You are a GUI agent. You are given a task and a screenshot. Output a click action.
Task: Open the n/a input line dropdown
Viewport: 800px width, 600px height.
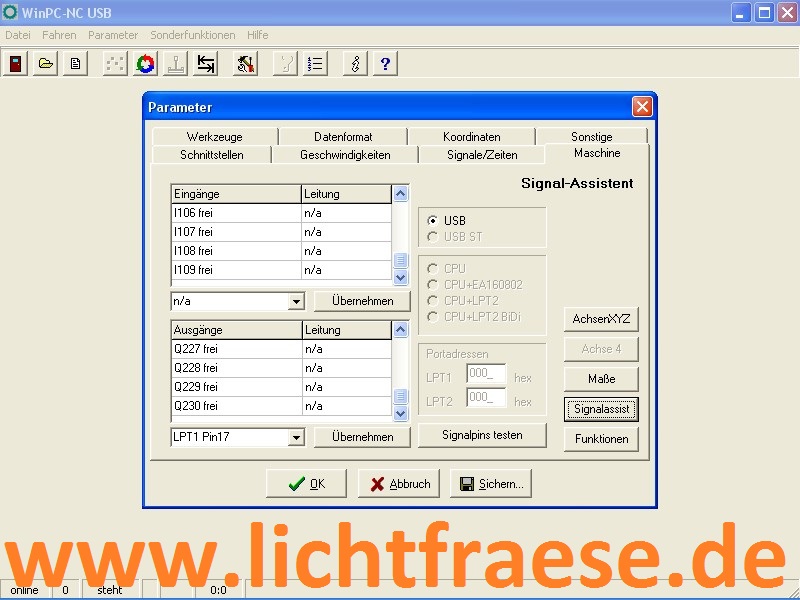click(296, 302)
